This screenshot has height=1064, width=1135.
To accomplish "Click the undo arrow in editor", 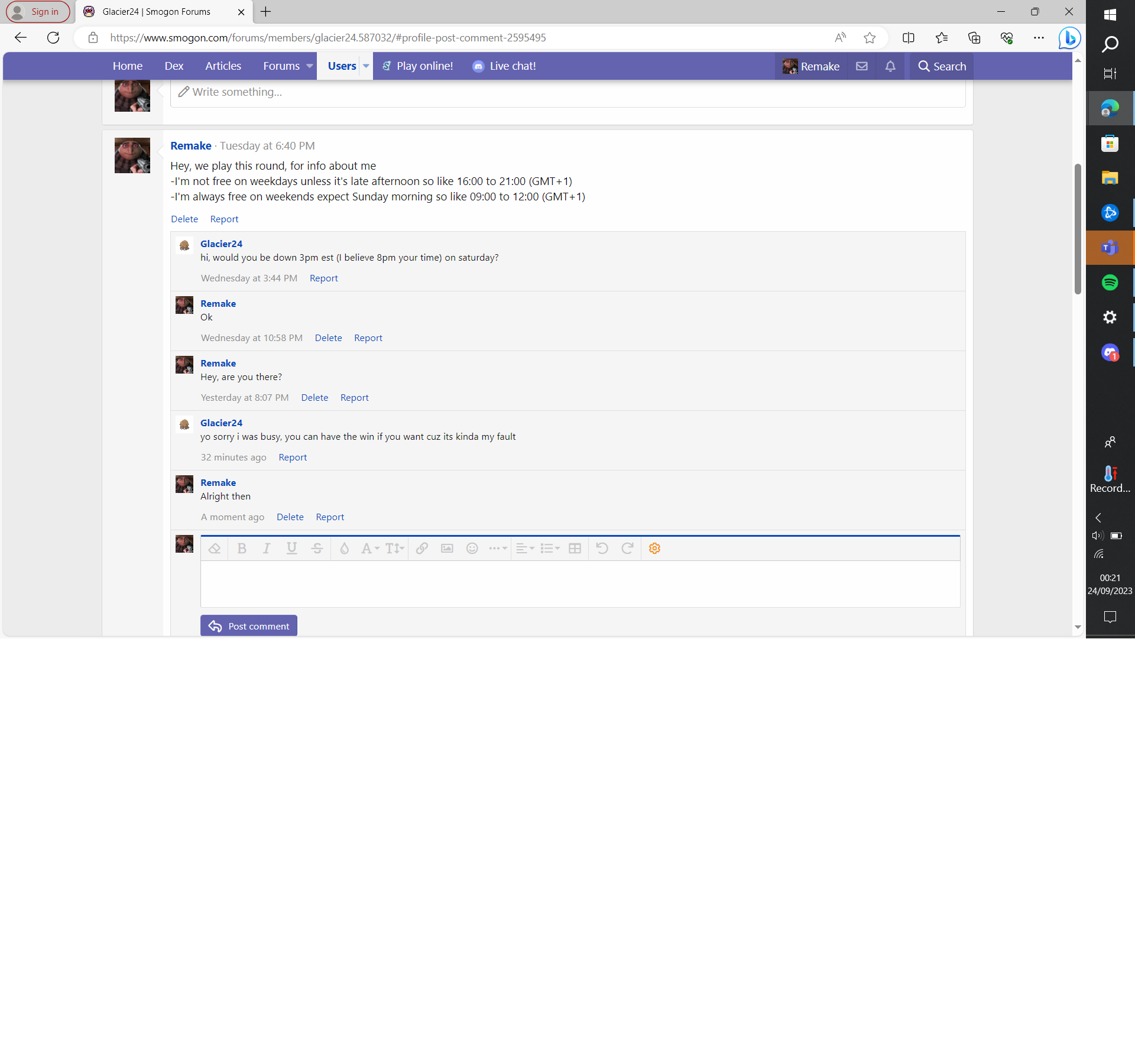I will point(602,549).
